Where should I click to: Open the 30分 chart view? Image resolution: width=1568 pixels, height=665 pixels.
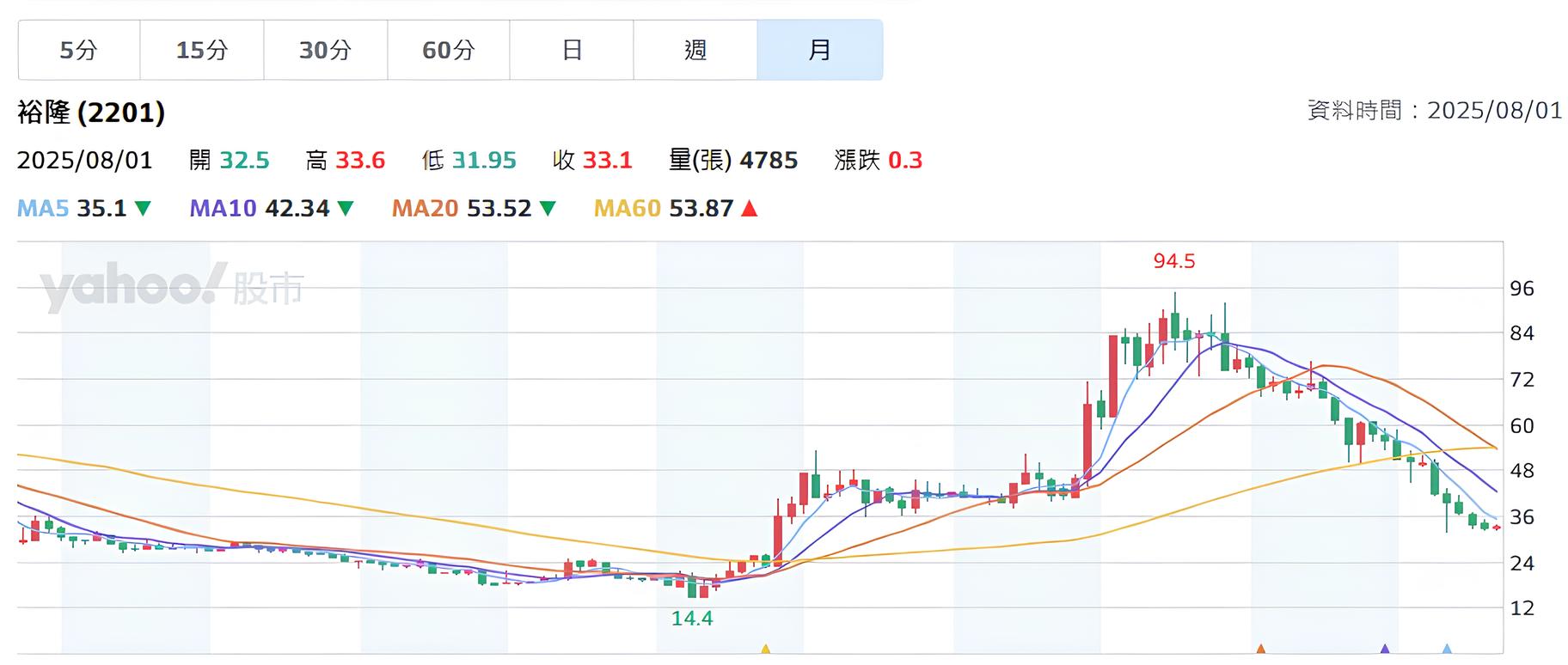[326, 50]
